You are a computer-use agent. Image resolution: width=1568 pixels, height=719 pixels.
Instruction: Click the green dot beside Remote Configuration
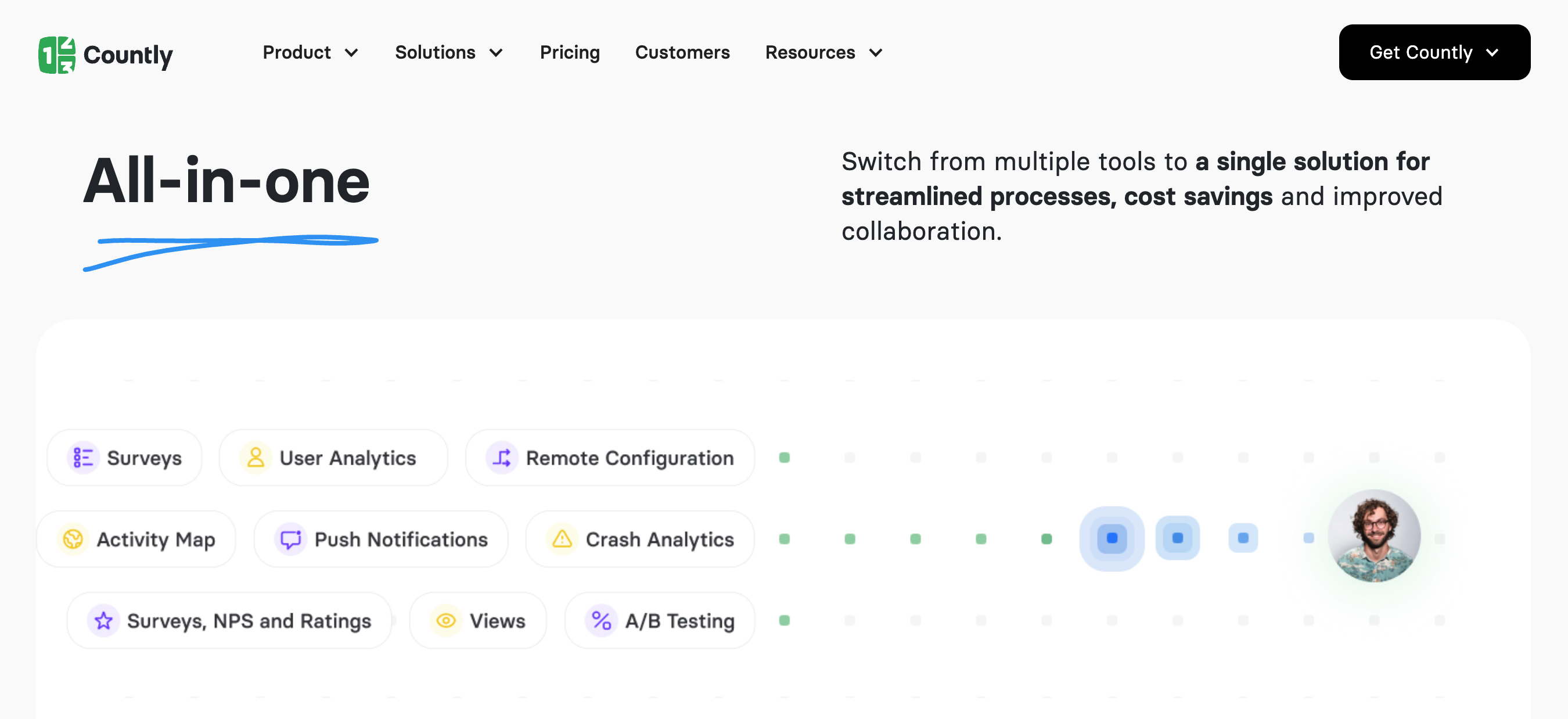tap(784, 458)
